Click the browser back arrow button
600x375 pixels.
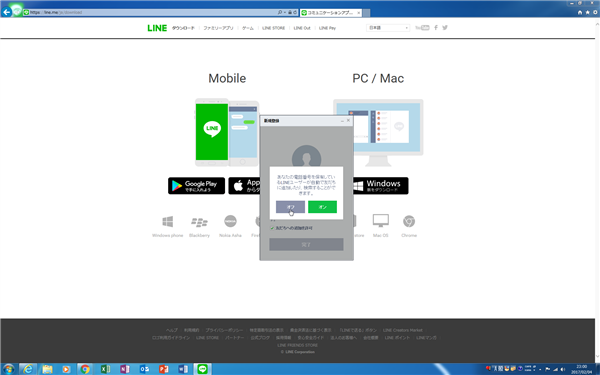click(7, 12)
